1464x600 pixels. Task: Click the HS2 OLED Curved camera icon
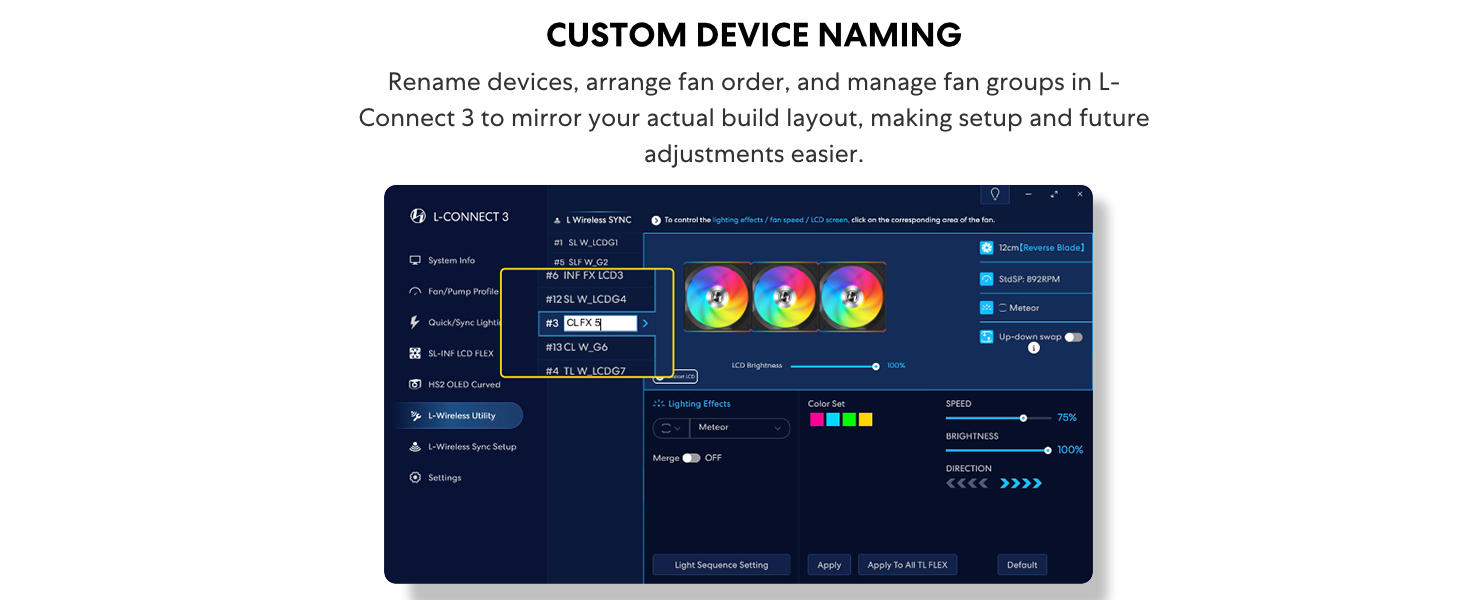(x=415, y=384)
